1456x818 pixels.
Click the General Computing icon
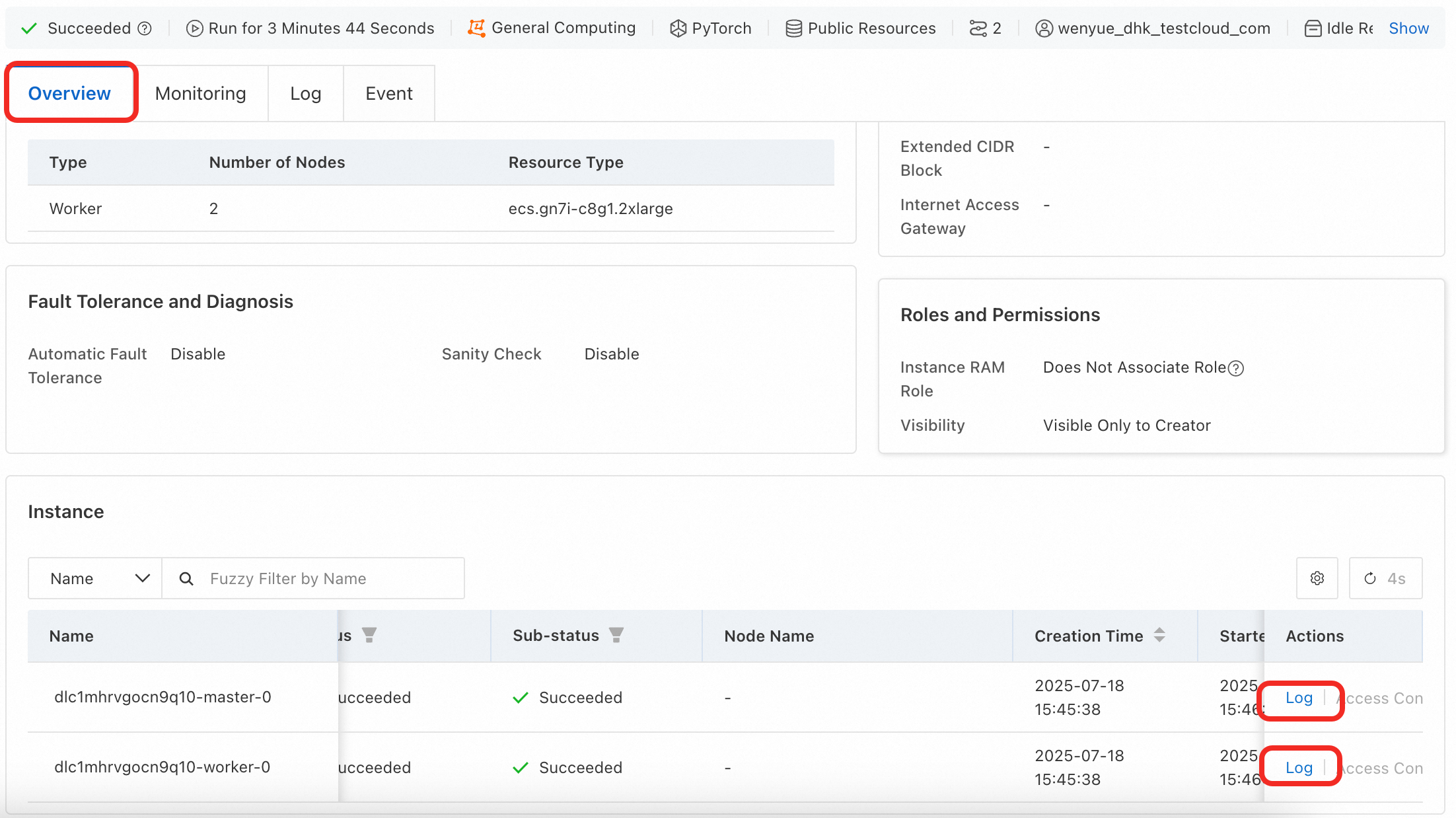[x=476, y=28]
